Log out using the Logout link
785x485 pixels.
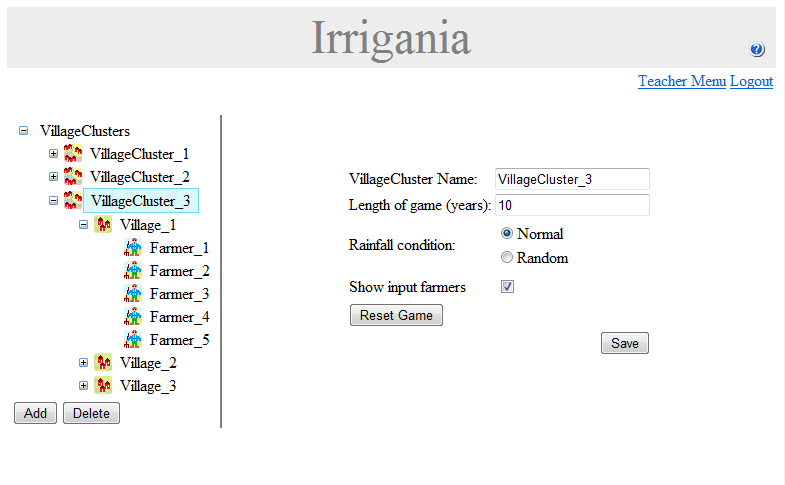[751, 81]
